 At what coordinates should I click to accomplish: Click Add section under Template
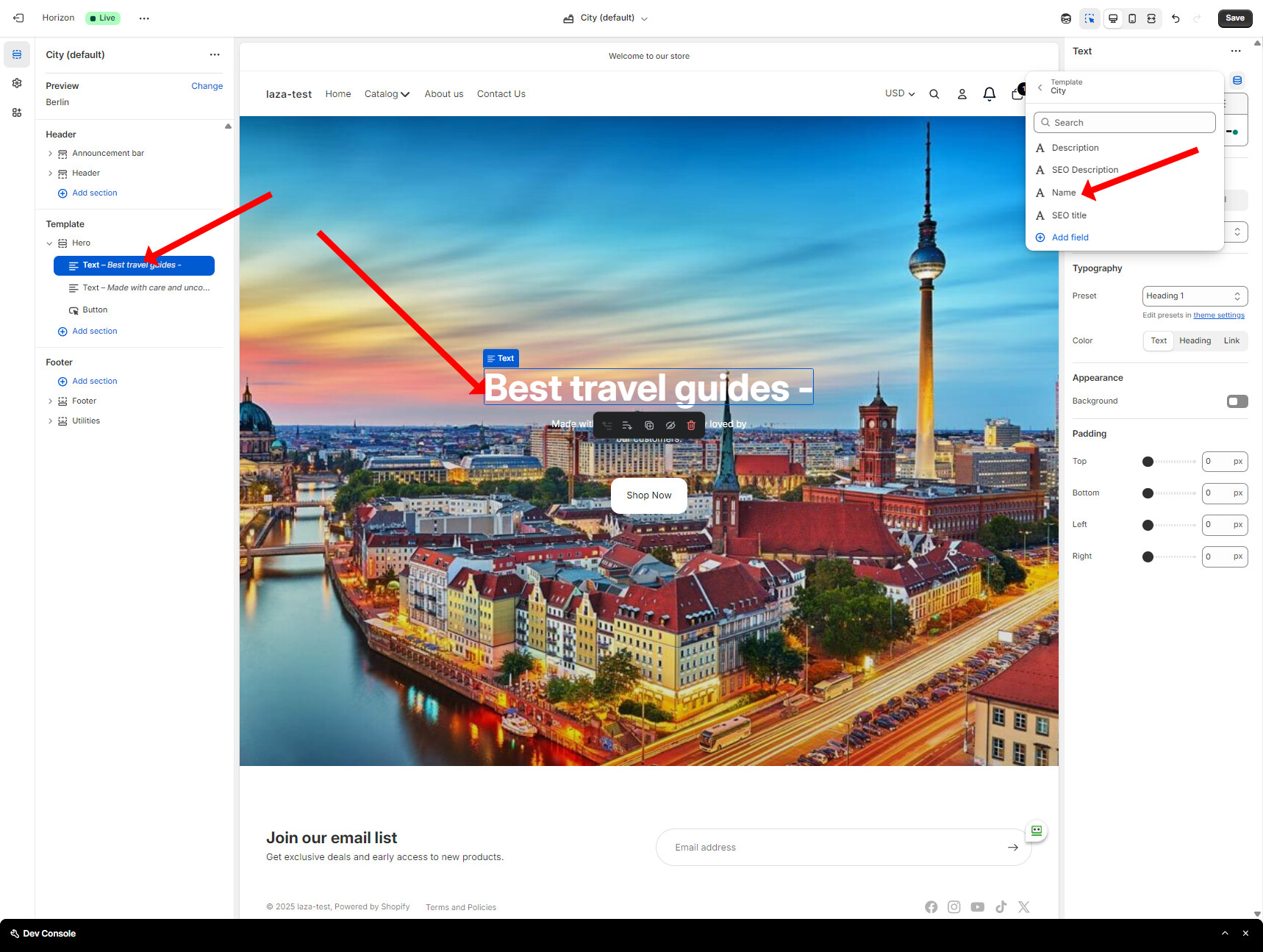[87, 332]
